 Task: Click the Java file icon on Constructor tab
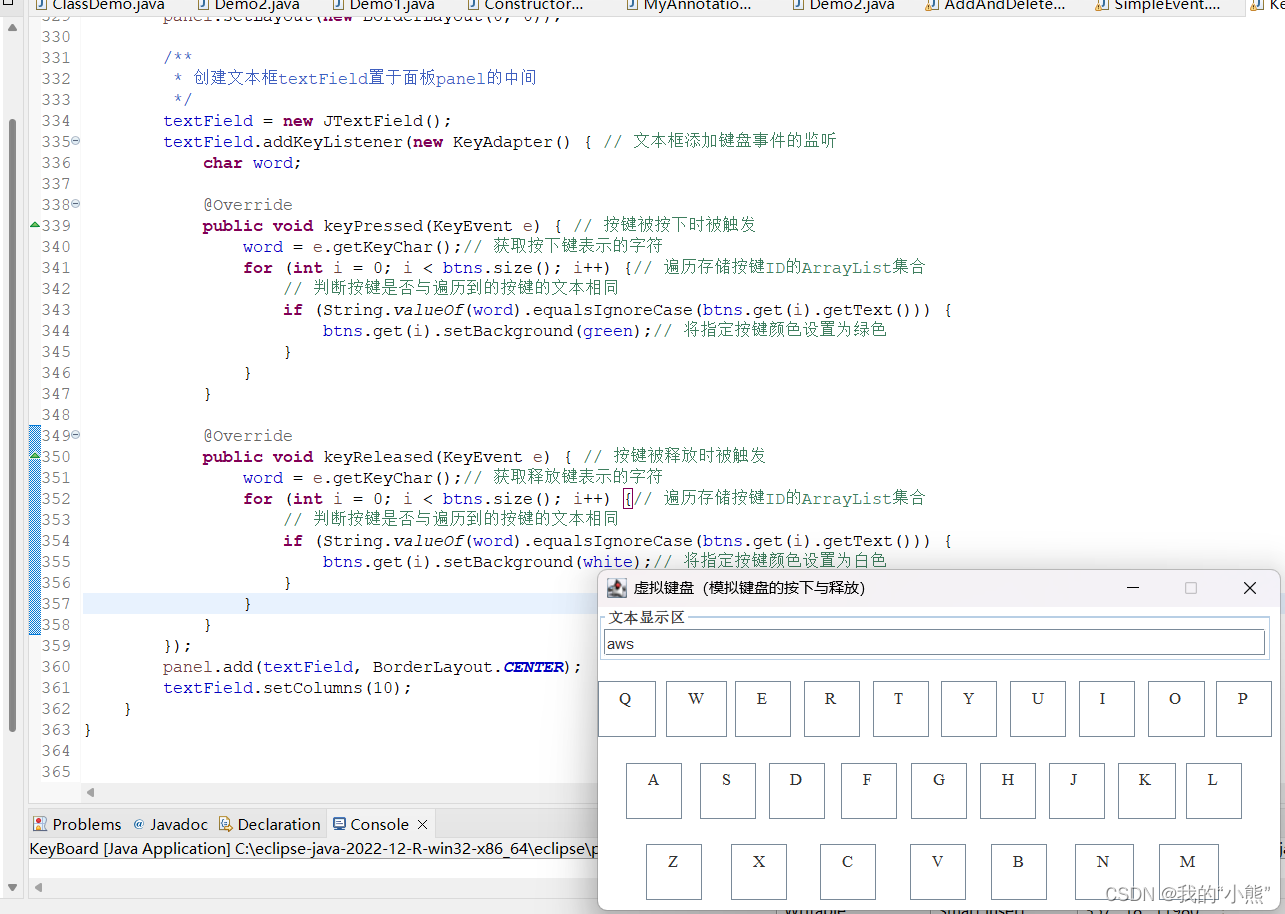tap(473, 5)
